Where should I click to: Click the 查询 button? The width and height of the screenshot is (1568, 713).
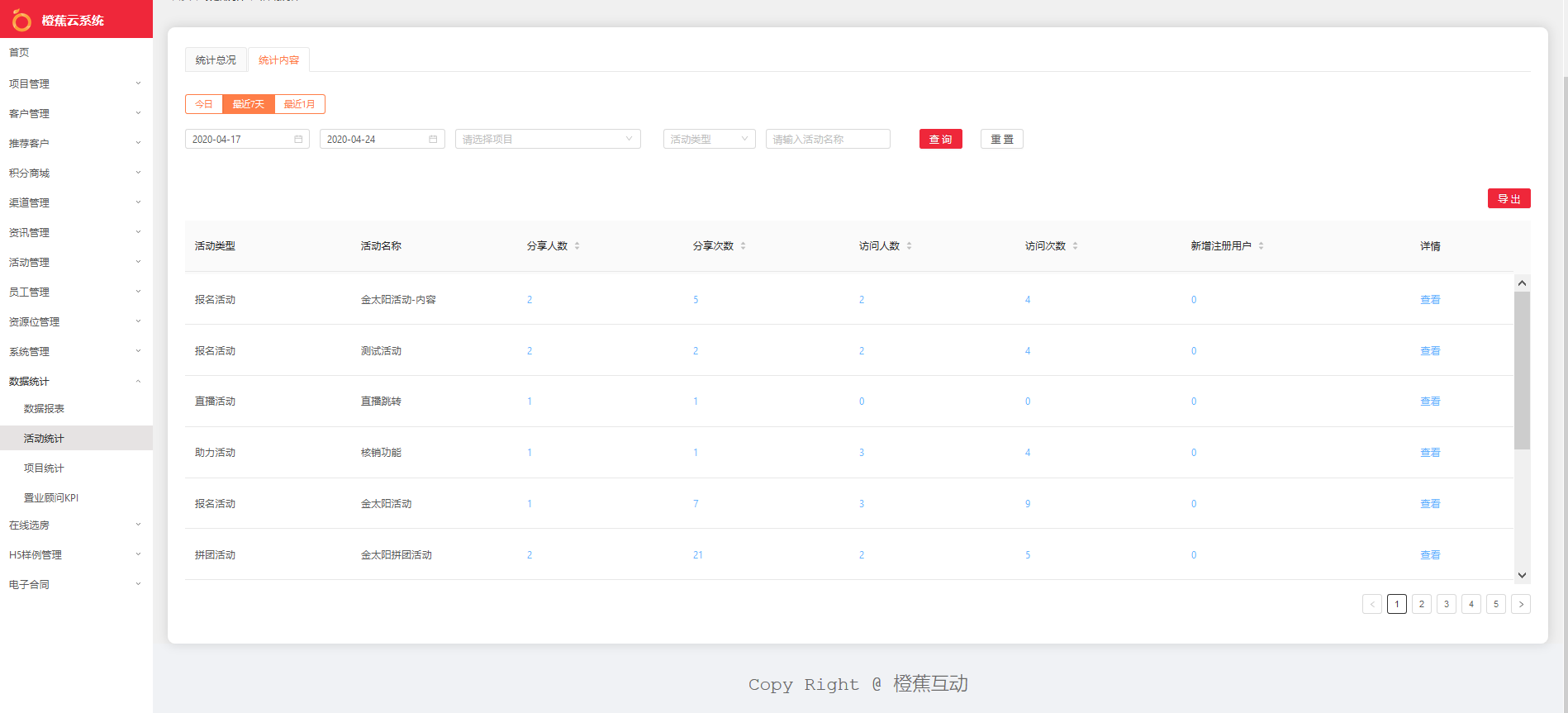941,139
